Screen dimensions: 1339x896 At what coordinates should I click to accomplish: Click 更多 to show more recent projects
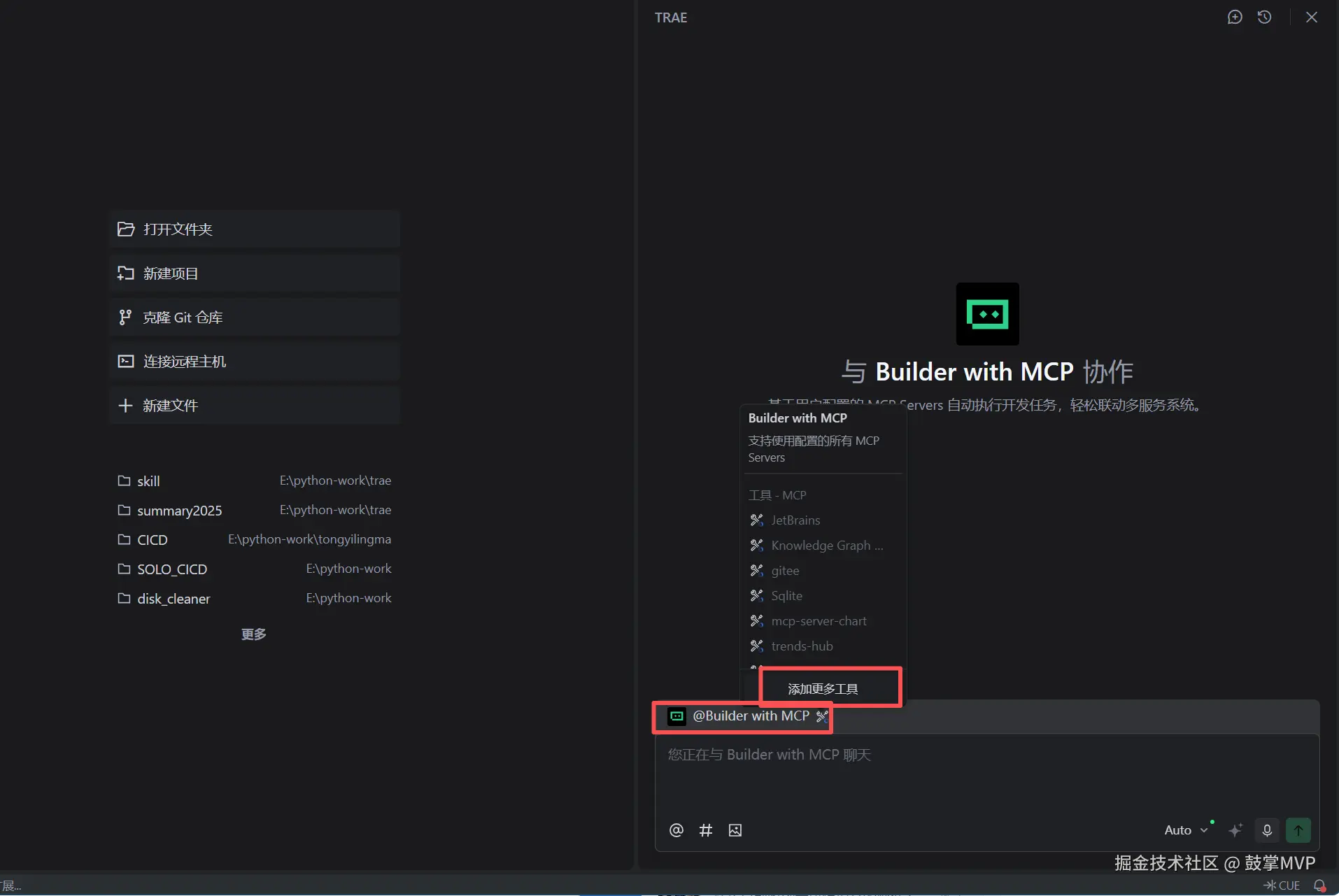coord(254,634)
